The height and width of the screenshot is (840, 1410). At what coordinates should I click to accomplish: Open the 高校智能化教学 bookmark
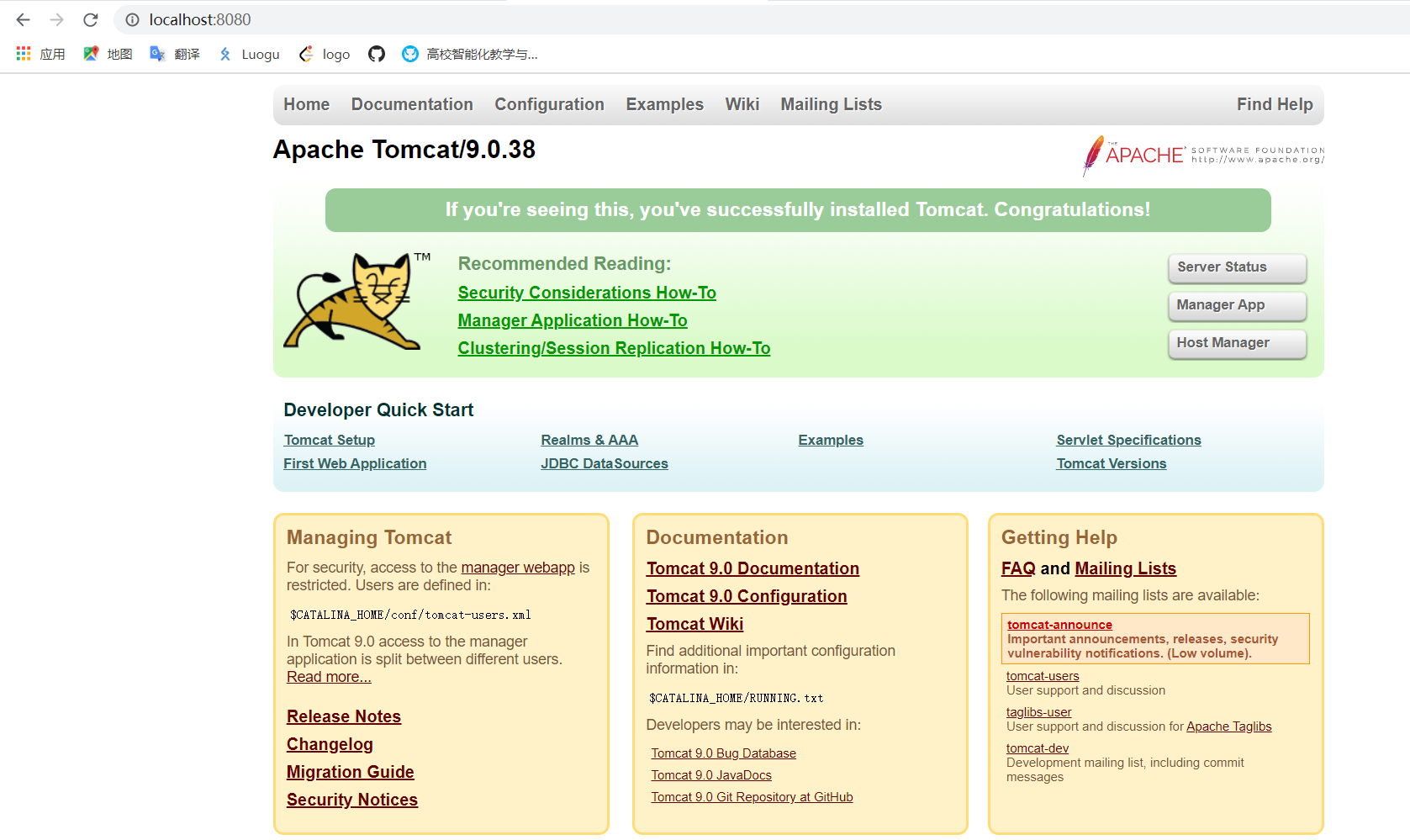[x=470, y=54]
